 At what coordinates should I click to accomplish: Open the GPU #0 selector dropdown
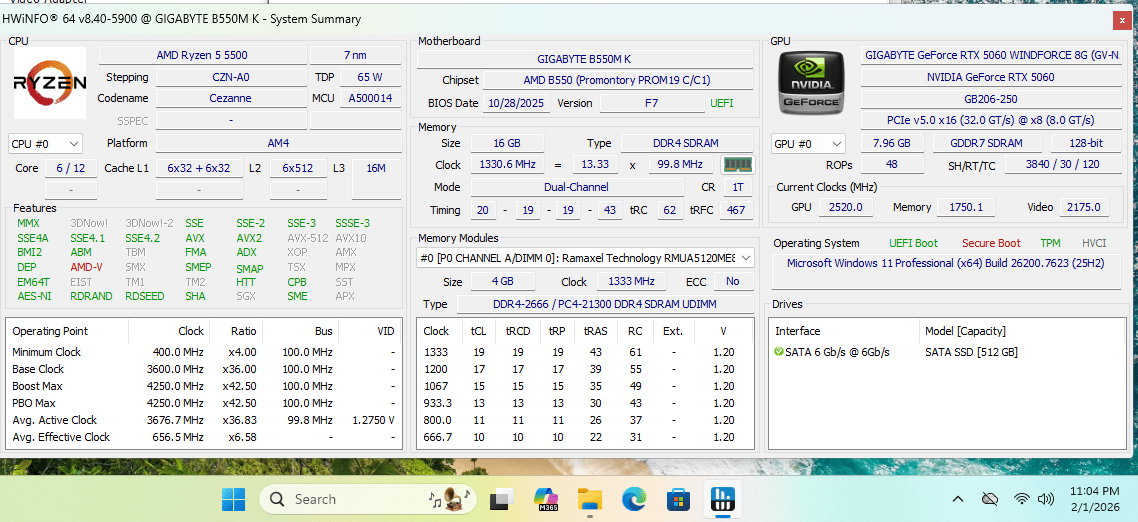[809, 144]
